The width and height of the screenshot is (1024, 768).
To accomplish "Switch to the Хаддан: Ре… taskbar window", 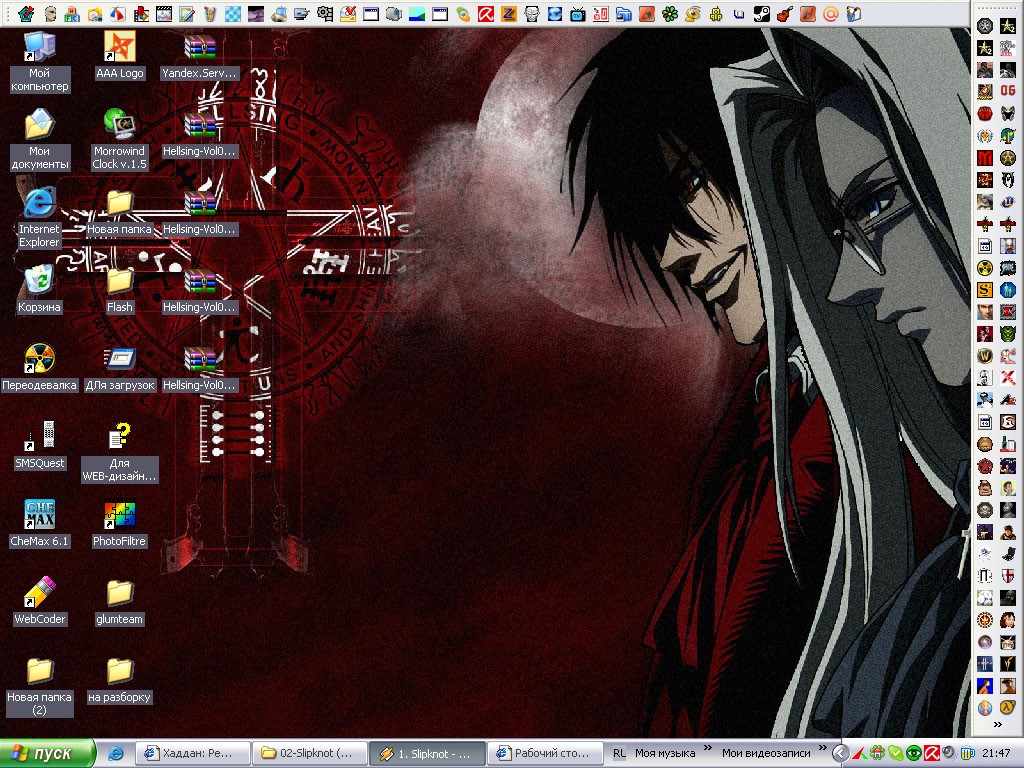I will point(195,754).
